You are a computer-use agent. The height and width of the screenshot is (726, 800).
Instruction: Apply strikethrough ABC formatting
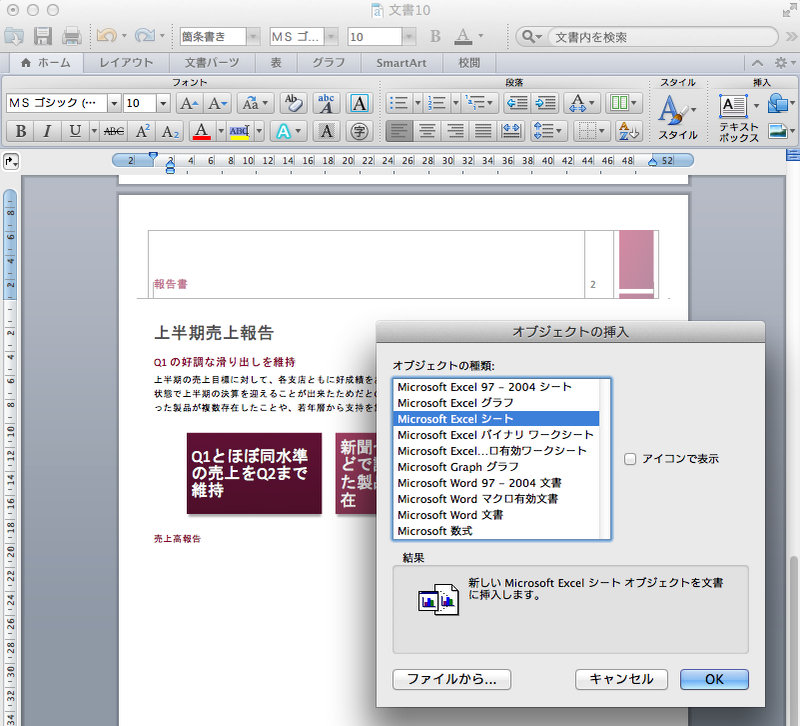coord(113,131)
